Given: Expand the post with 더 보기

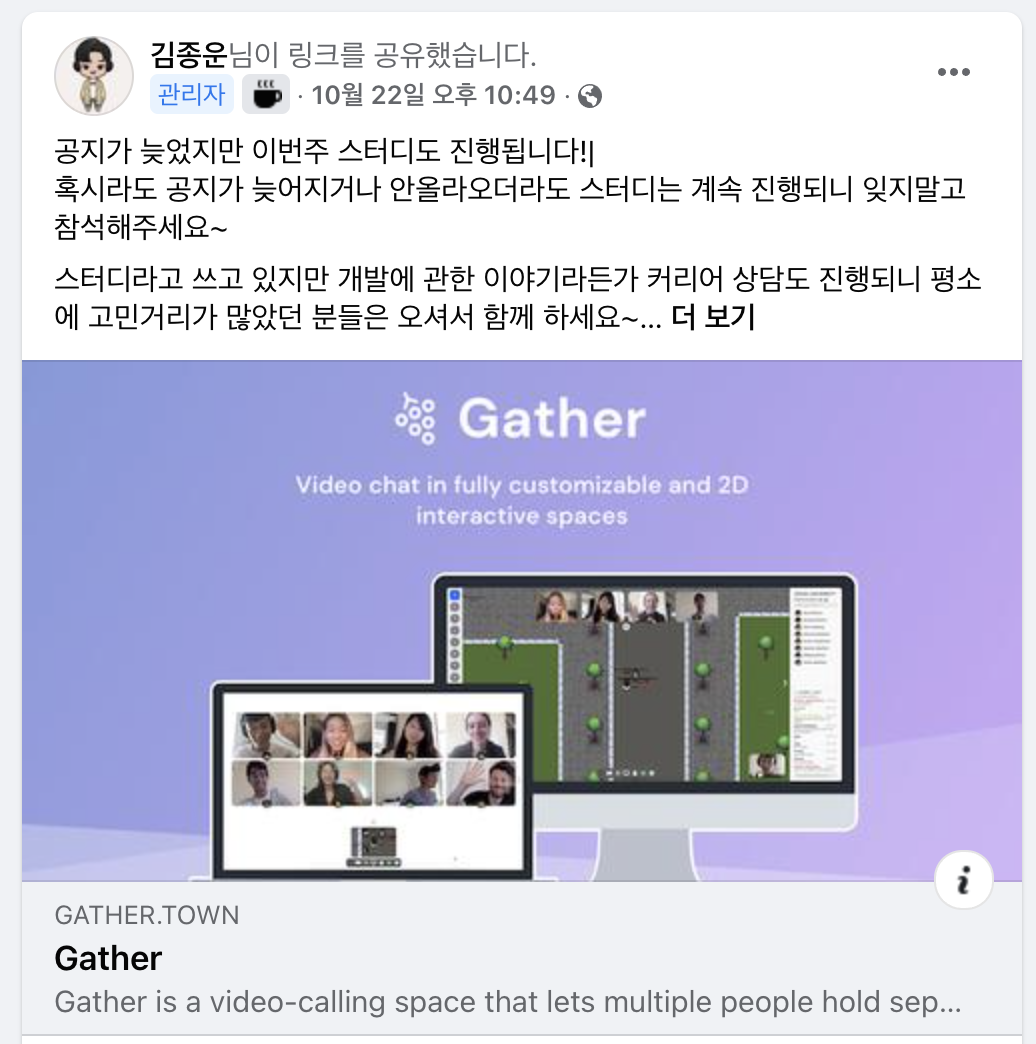Looking at the screenshot, I should [x=712, y=317].
